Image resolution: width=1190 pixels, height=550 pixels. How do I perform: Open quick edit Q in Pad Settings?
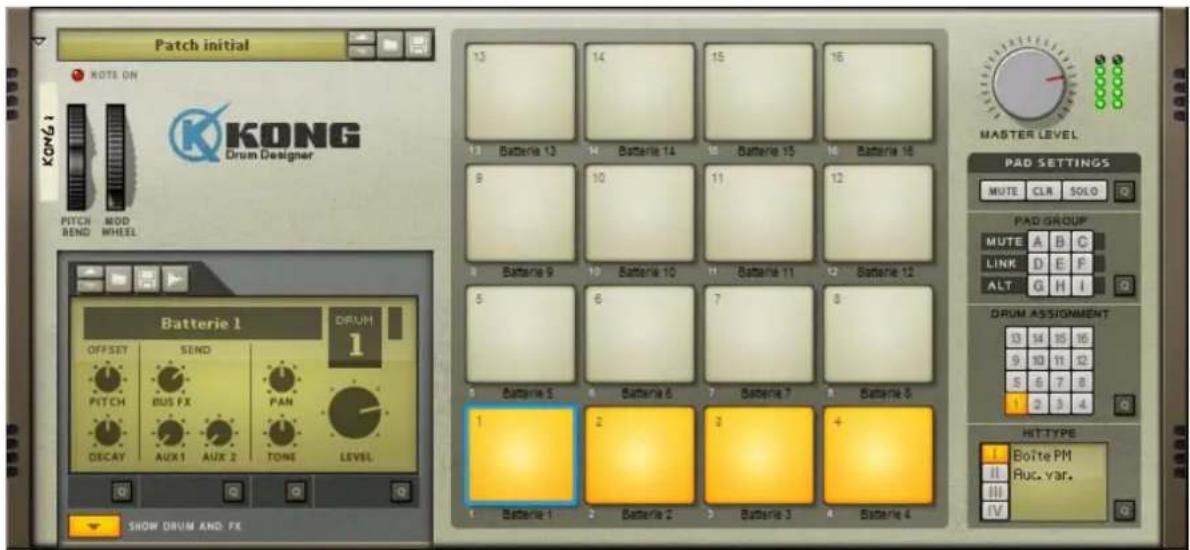coord(1124,190)
